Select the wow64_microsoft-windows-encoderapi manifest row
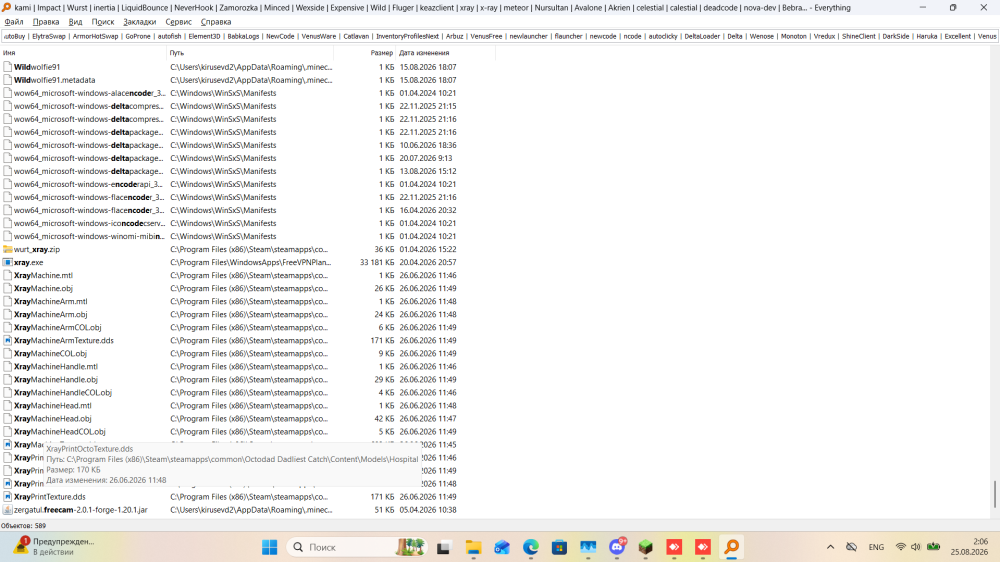 click(x=230, y=184)
